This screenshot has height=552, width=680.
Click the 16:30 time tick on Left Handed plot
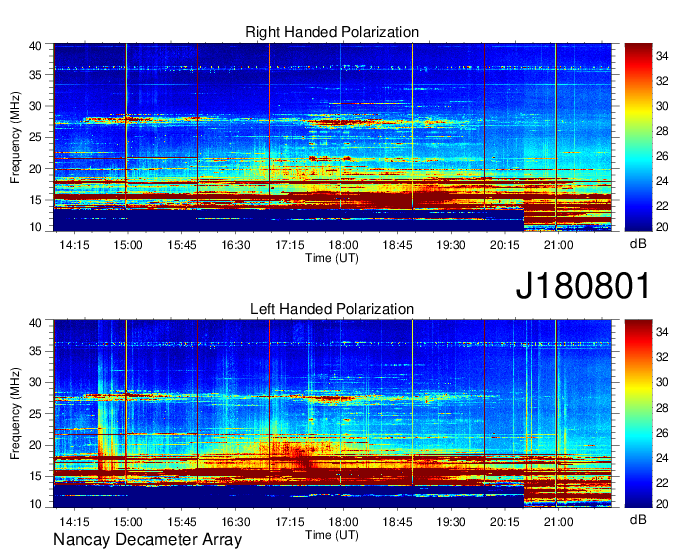pyautogui.click(x=236, y=522)
